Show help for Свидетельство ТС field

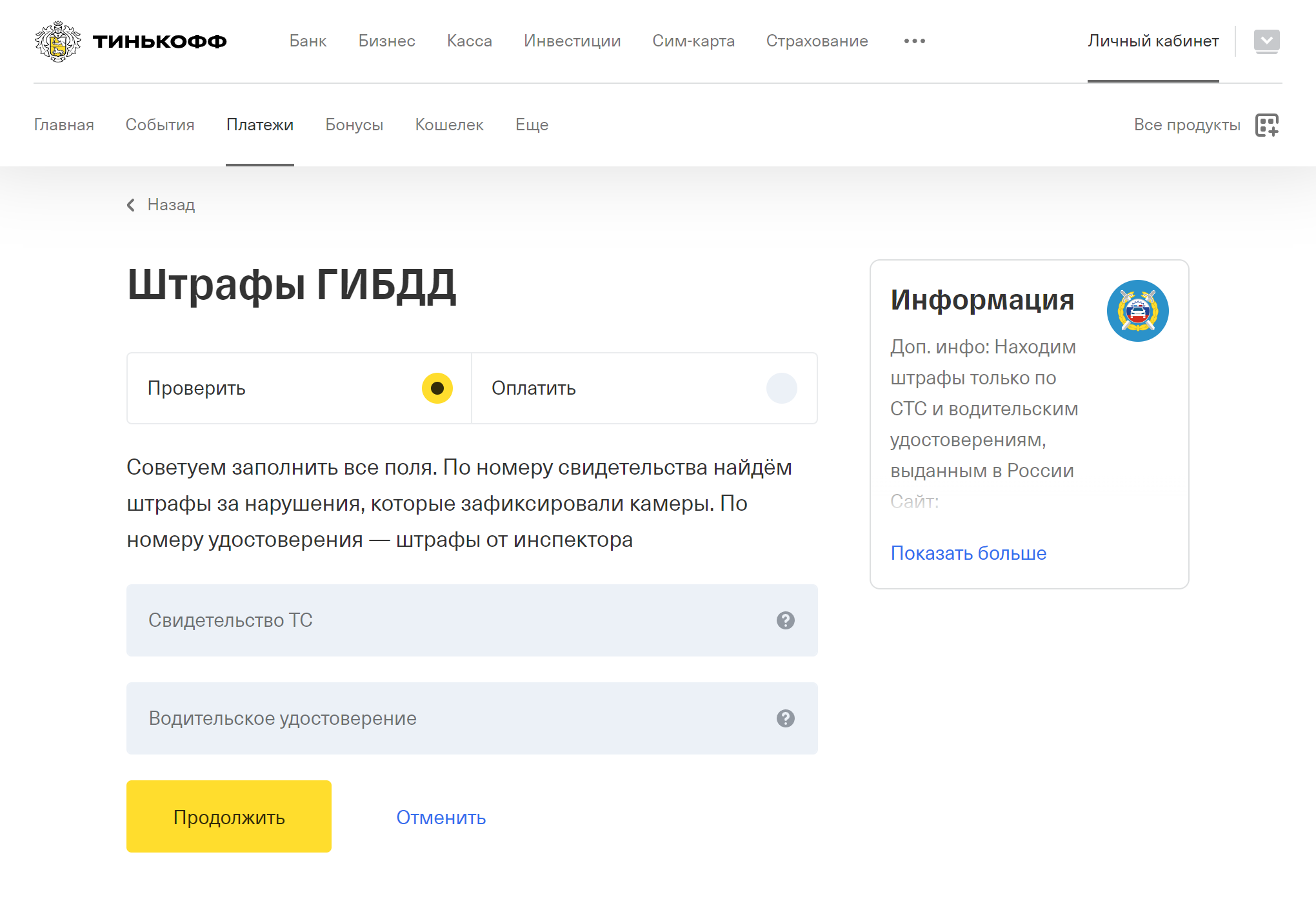tap(785, 620)
